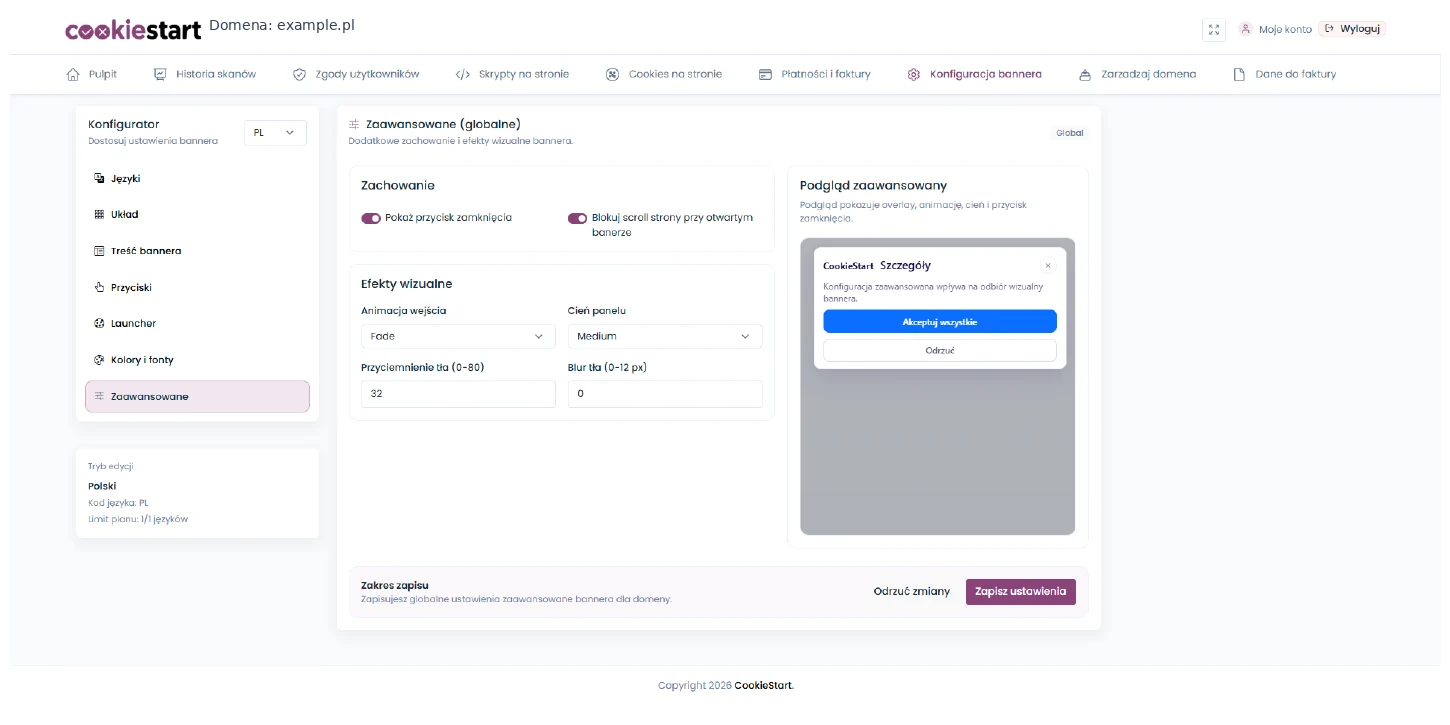Screen dimensions: 1450x725
Task: Click the Płatności i faktury card icon
Action: pyautogui.click(x=765, y=74)
